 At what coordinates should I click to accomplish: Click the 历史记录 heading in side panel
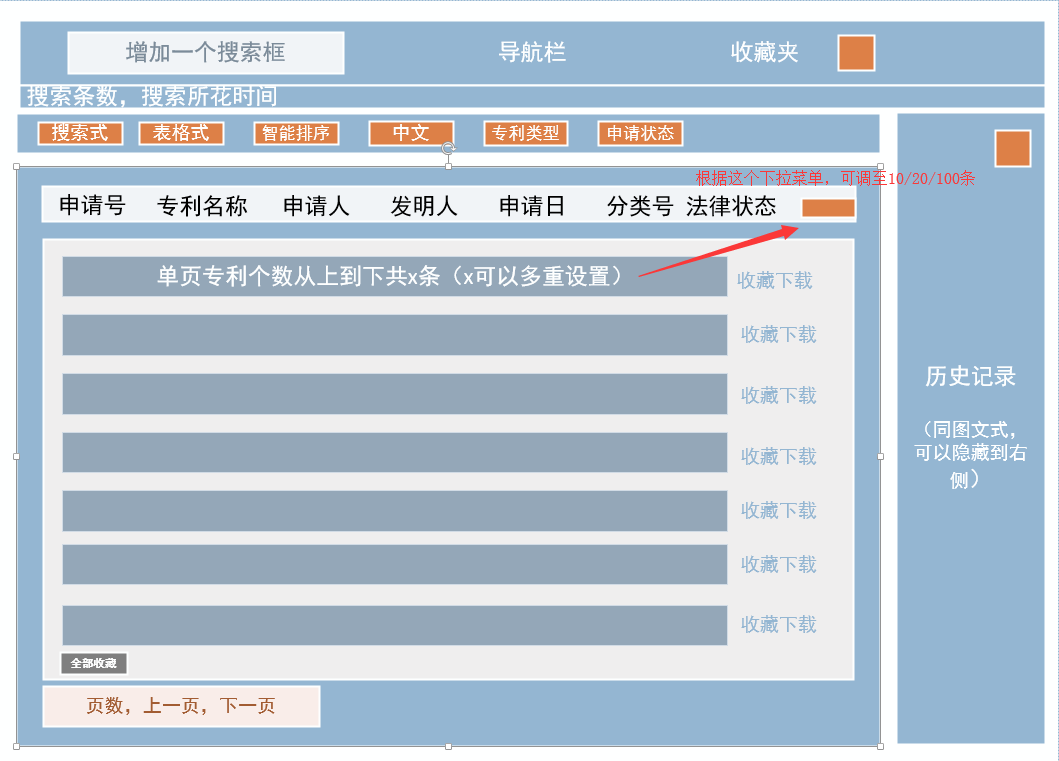click(971, 376)
